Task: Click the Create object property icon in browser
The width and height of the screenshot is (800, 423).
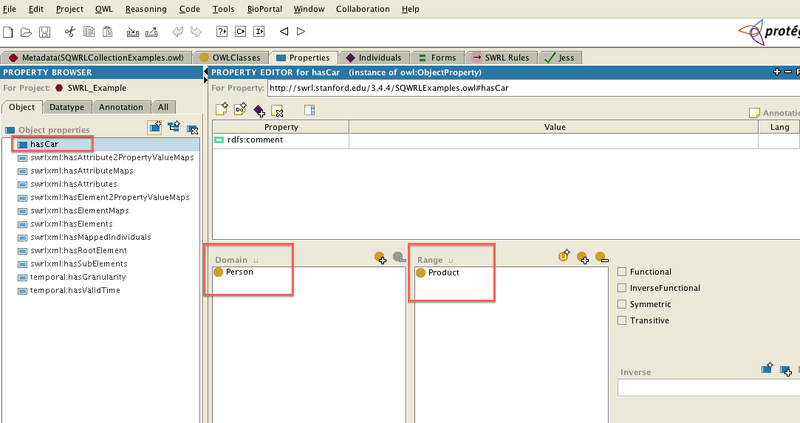Action: pyautogui.click(x=155, y=128)
